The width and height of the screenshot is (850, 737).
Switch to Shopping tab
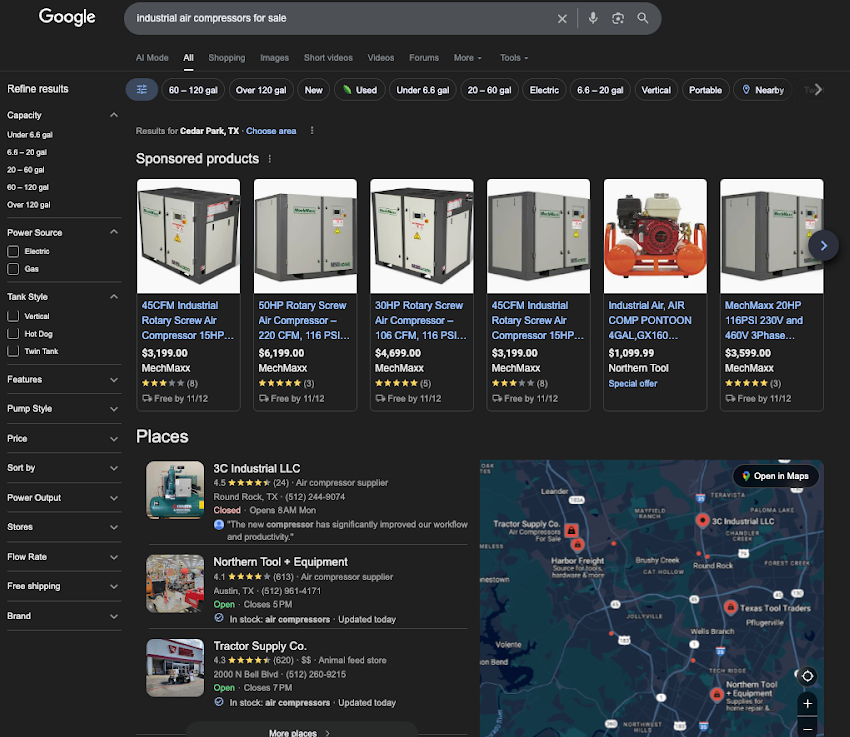coord(227,57)
